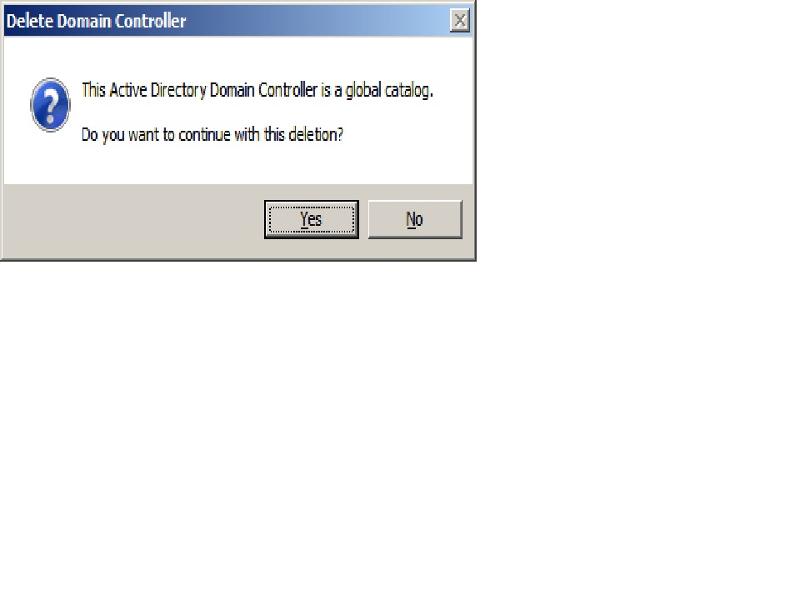This screenshot has width=800, height=600.
Task: Click the global catalog warning message
Action: tap(257, 90)
